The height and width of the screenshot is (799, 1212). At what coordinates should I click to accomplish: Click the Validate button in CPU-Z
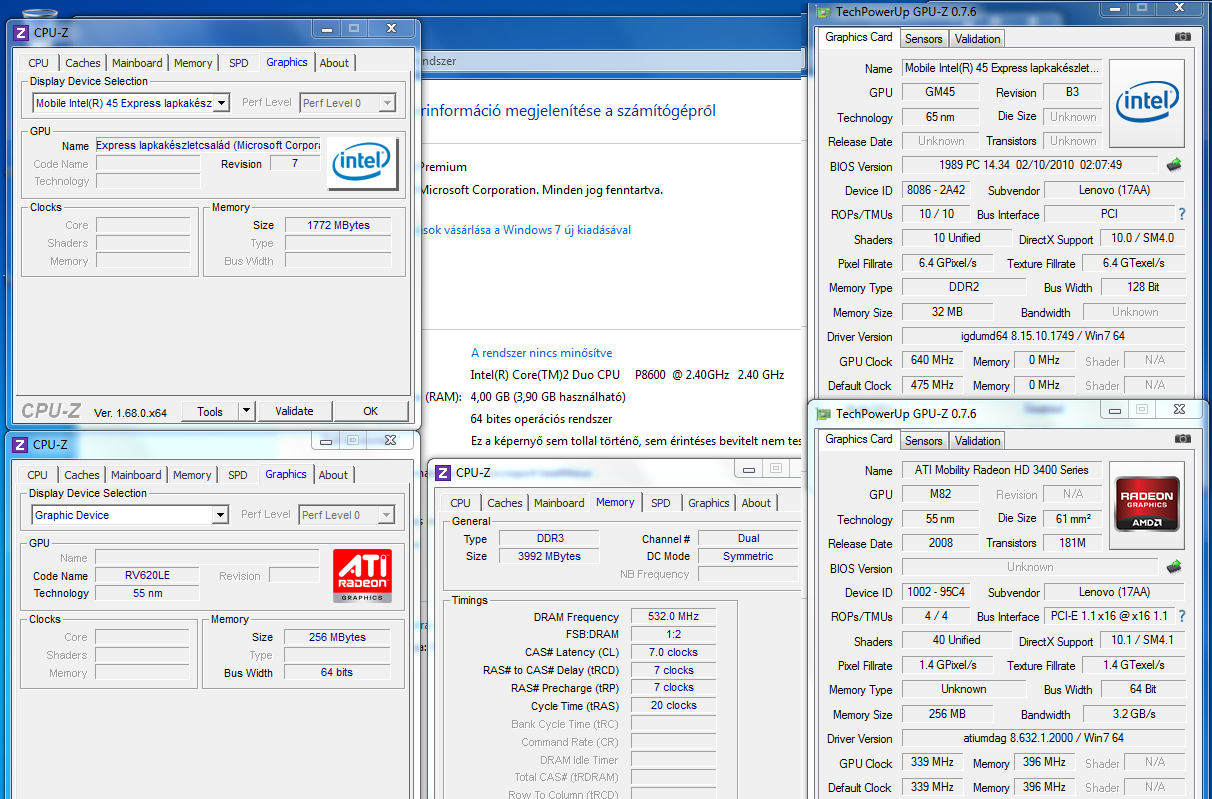[x=294, y=411]
